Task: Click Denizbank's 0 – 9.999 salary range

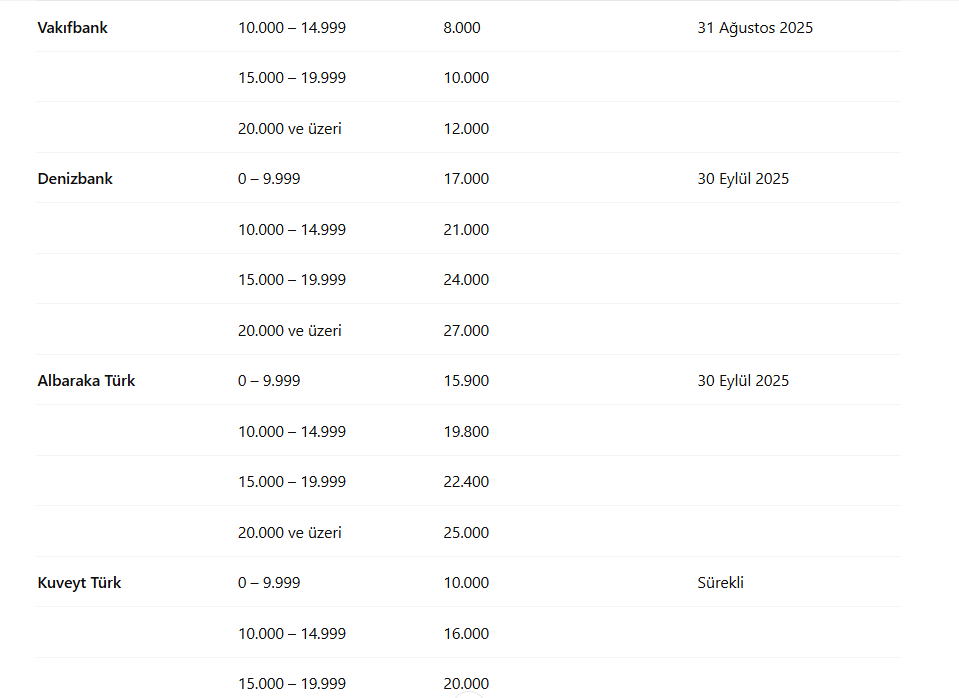Action: (269, 179)
